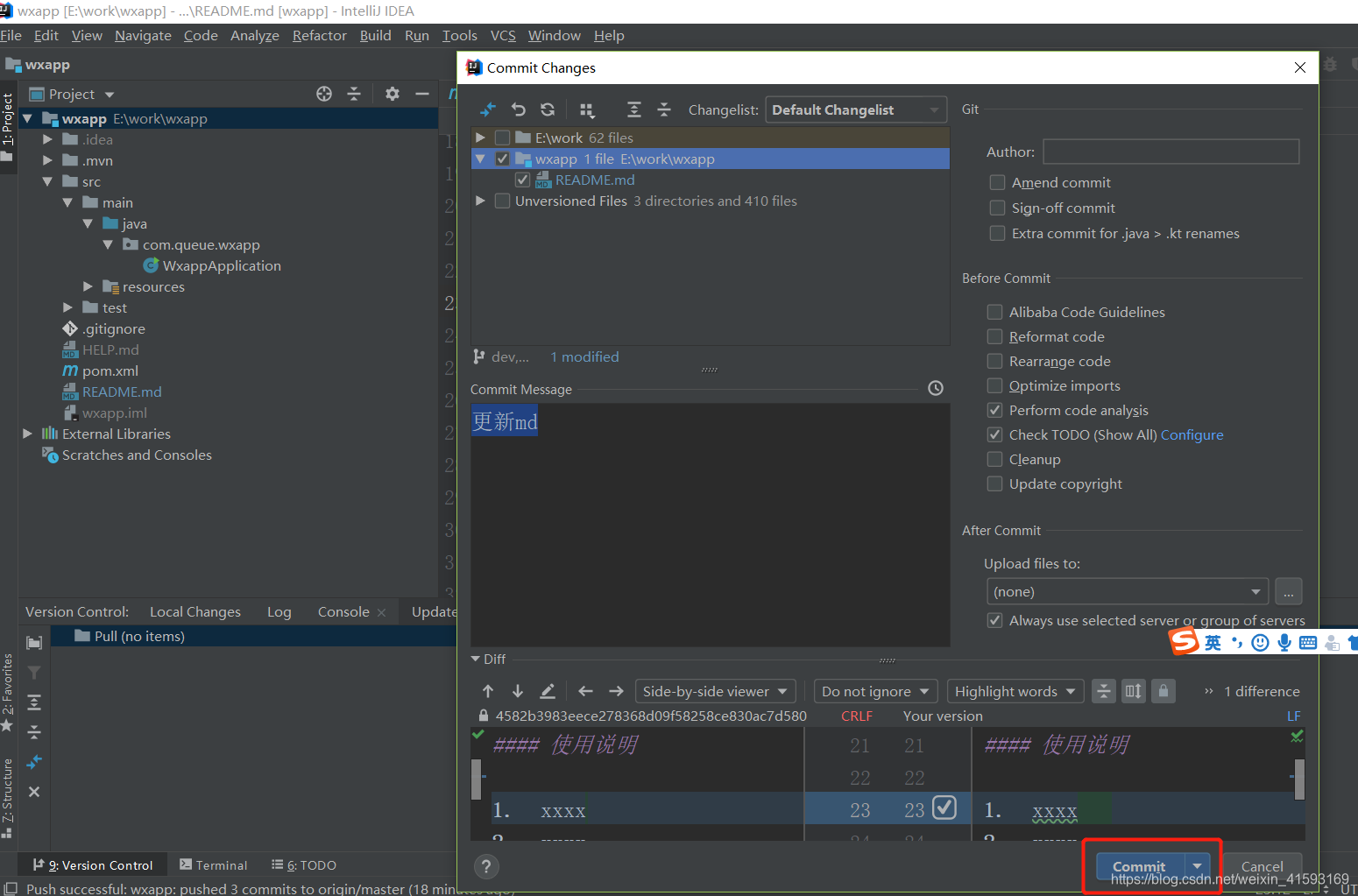Click Show Diff icon in commit toolbar

click(x=488, y=109)
